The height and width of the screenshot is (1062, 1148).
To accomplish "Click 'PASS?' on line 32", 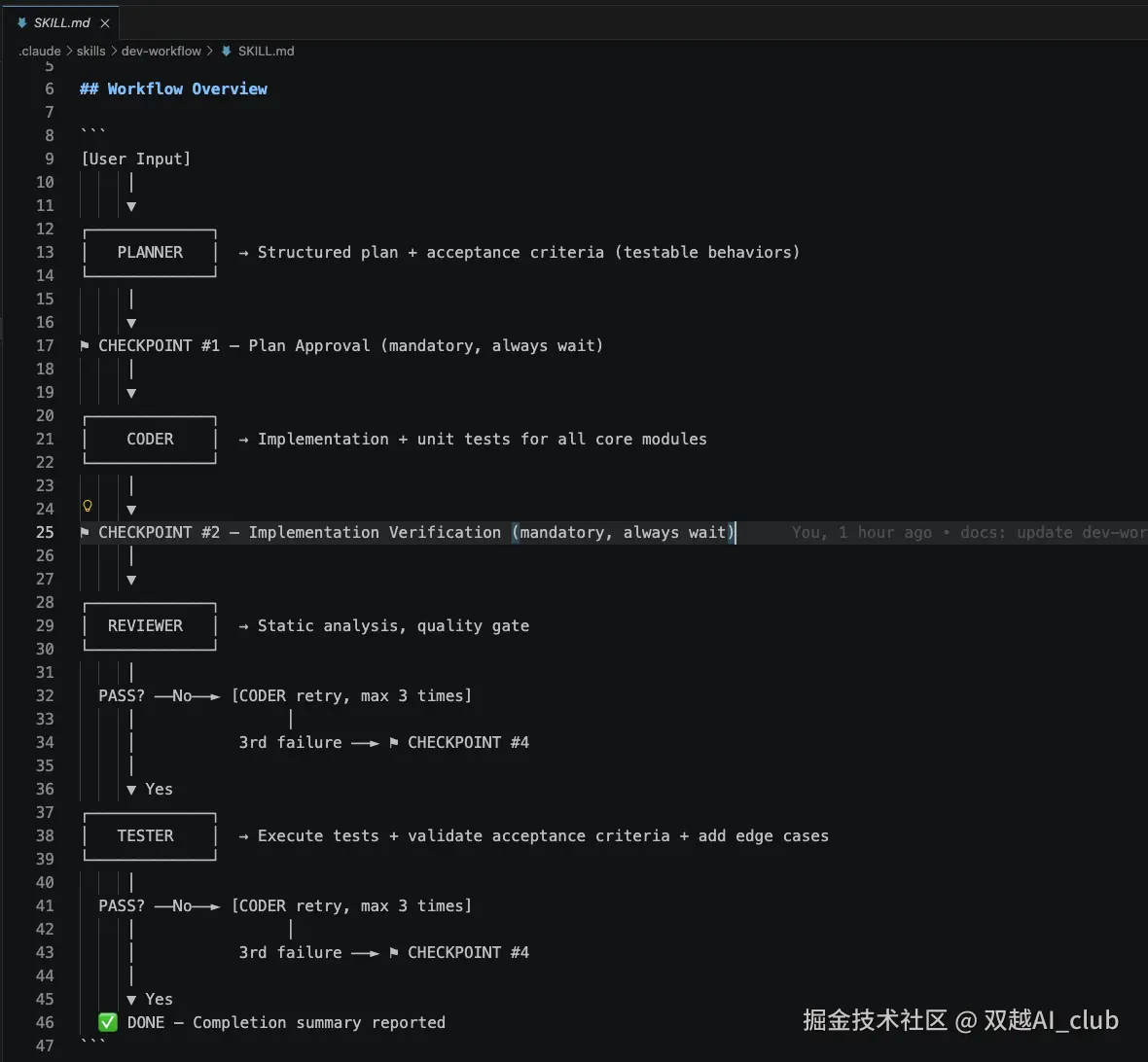I will pos(122,695).
